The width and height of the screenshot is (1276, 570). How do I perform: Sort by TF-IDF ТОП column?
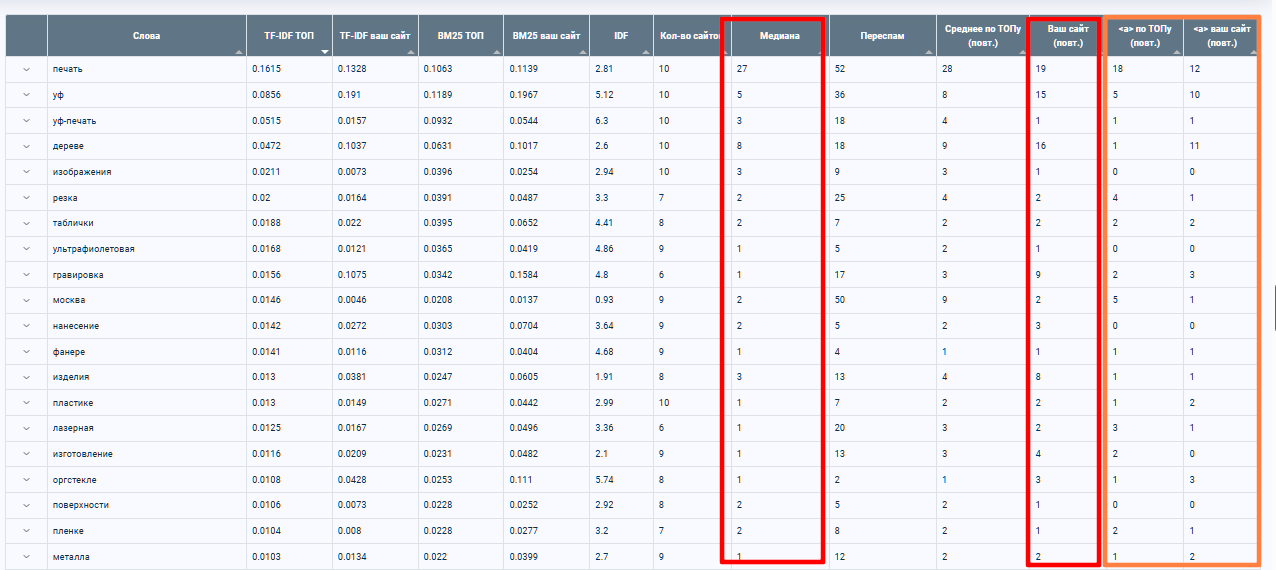(289, 36)
